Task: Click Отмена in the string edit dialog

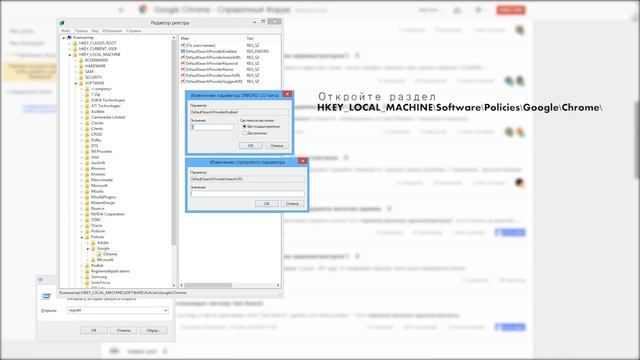Action: [292, 204]
